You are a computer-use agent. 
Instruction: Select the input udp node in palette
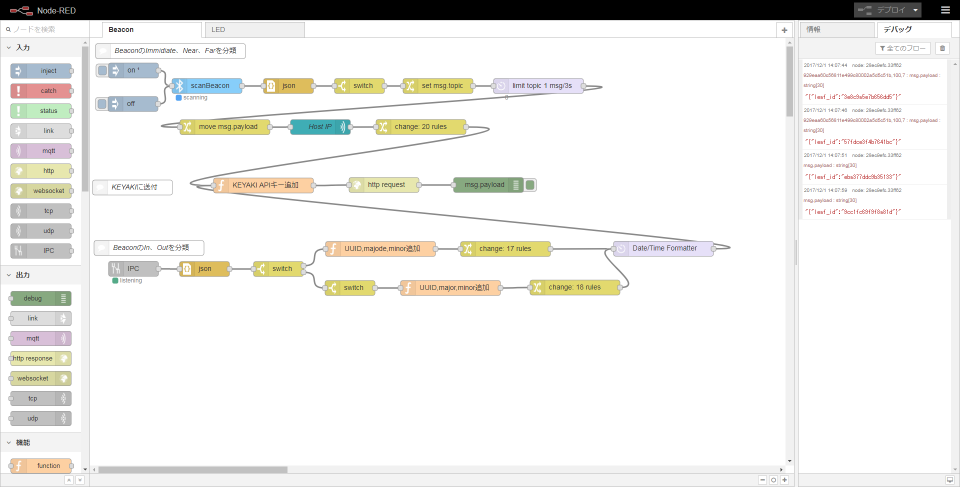[41, 231]
